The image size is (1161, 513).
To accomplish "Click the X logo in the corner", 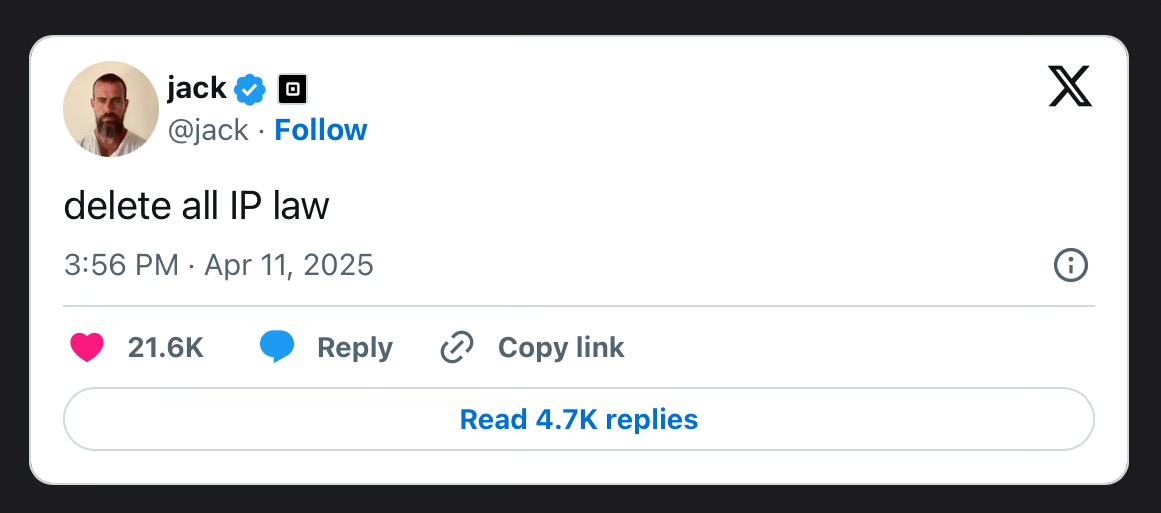I will [x=1070, y=87].
